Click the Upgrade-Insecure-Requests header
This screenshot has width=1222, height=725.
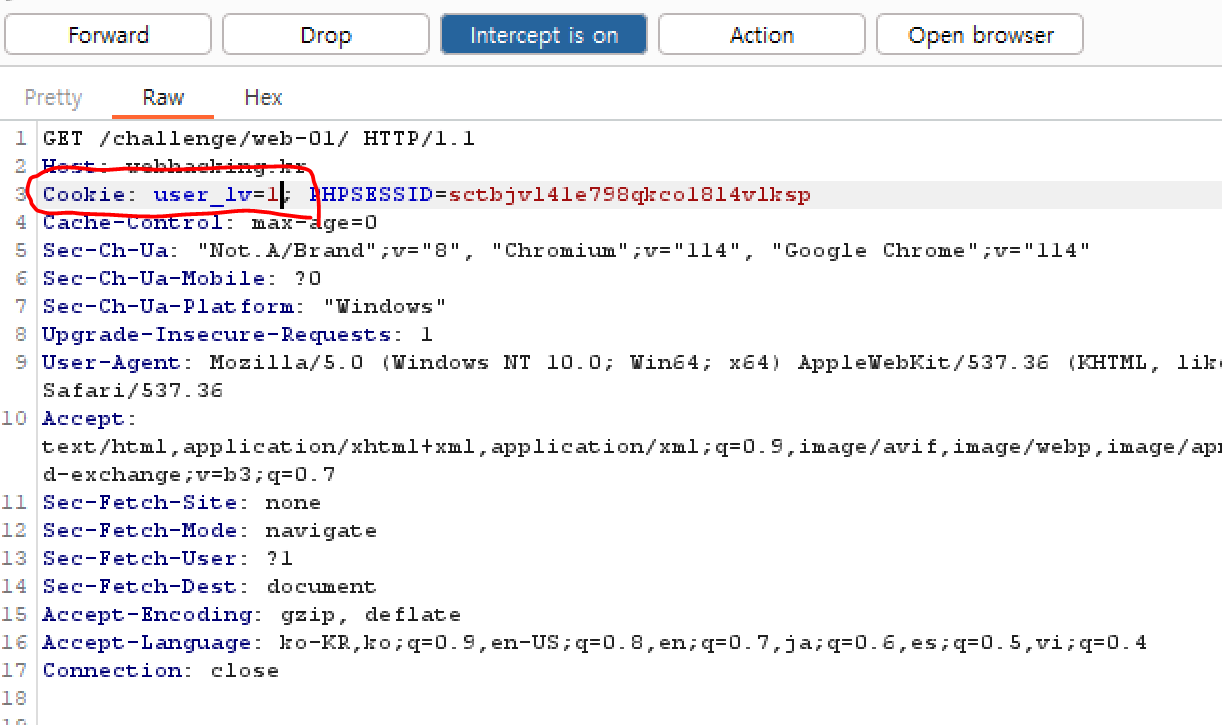[x=238, y=334]
